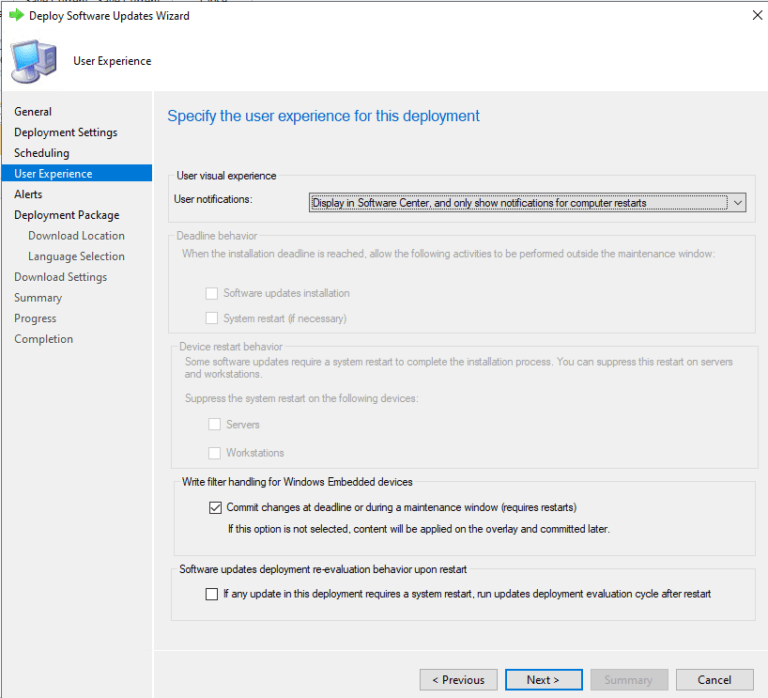Select Completion in the sidebar
768x698 pixels.
point(44,339)
